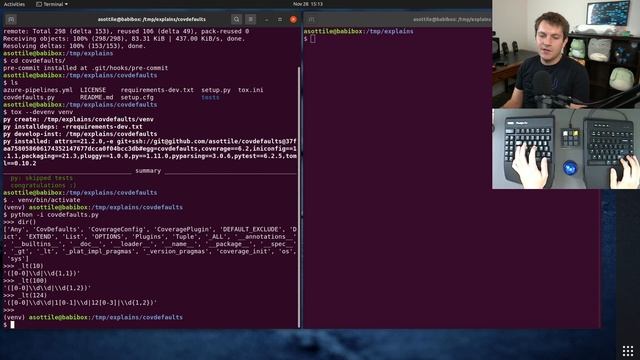
Task: Click search icon in covdefaults terminal header
Action: (236, 19)
